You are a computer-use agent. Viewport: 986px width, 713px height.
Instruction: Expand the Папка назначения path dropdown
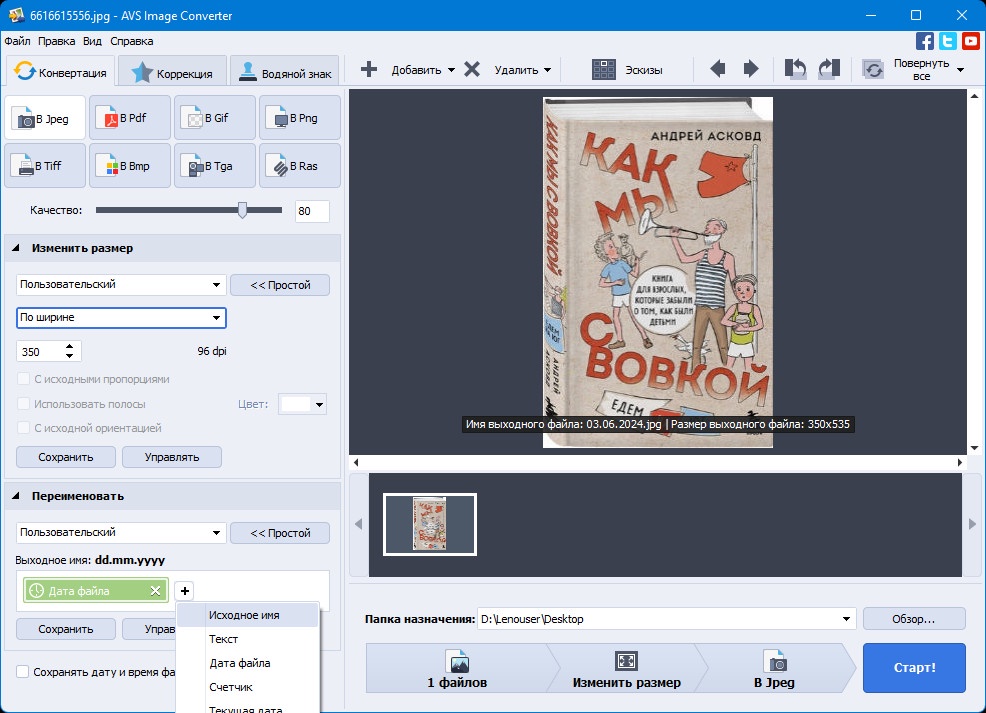pos(846,619)
